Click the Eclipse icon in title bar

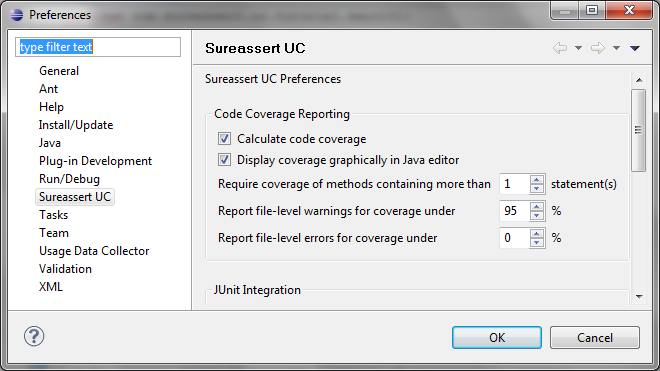tap(17, 15)
